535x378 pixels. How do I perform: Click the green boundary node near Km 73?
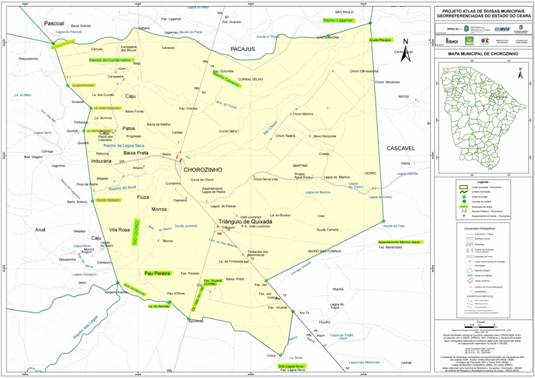point(293,311)
